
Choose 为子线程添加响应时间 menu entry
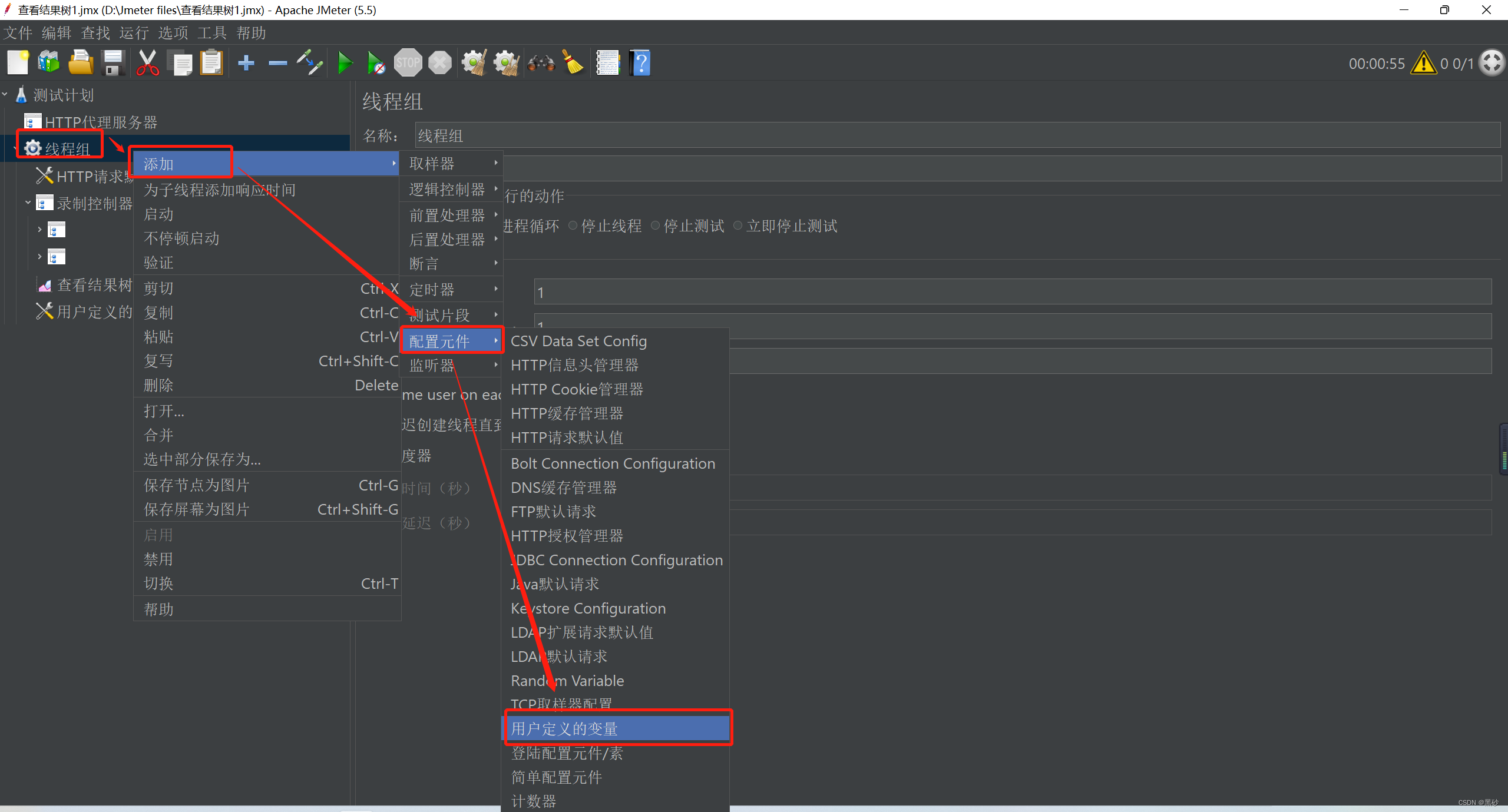[x=267, y=190]
